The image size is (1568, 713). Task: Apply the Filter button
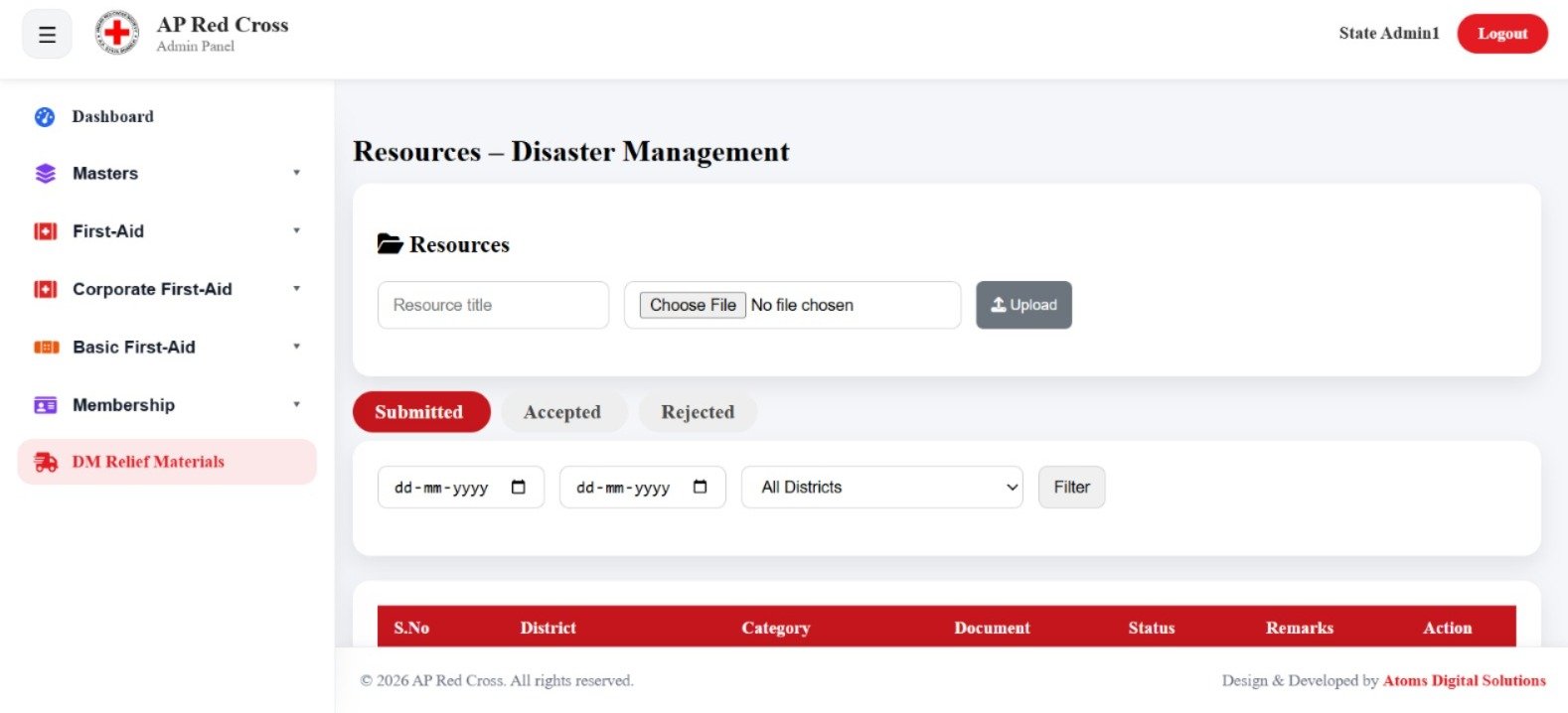click(x=1071, y=487)
